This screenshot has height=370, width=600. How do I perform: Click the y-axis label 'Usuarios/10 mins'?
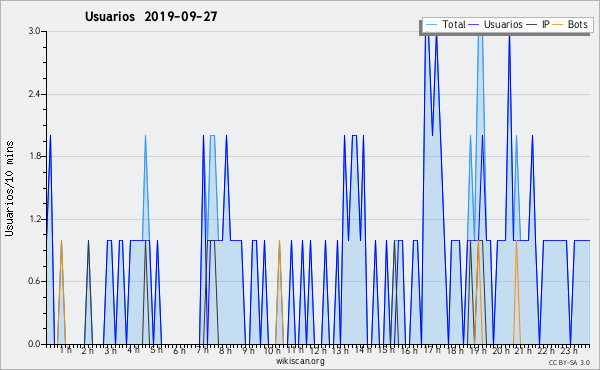pyautogui.click(x=9, y=189)
